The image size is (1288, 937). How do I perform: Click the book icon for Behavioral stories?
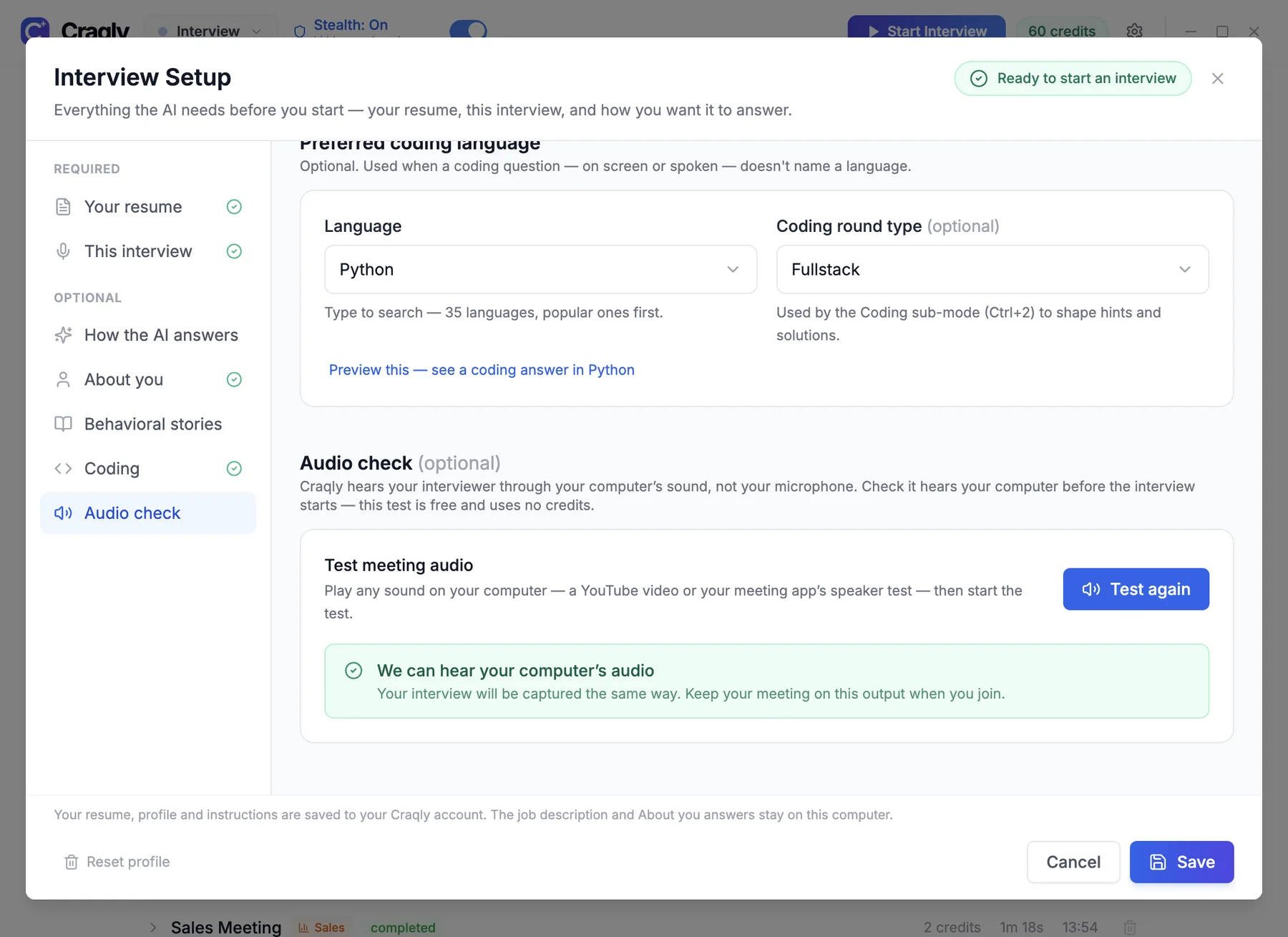(x=63, y=424)
